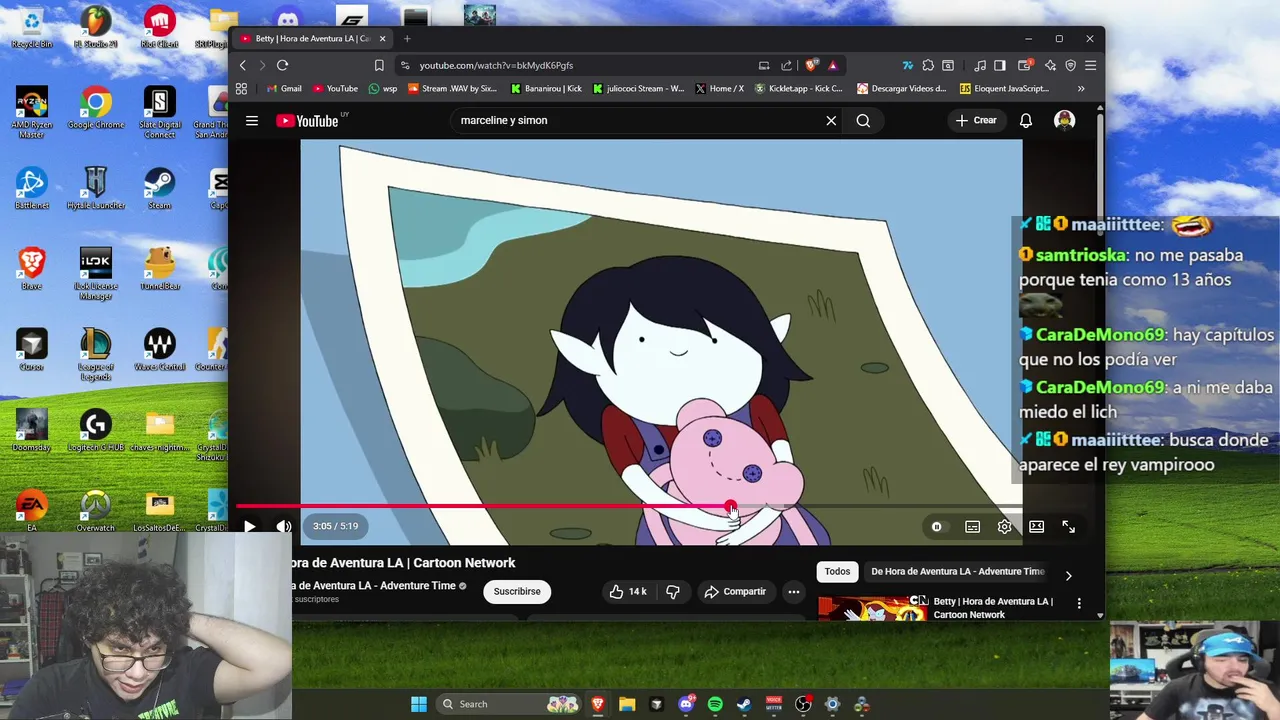Image resolution: width=1280 pixels, height=720 pixels.
Task: Open Logitech G HUB desktop shortcut
Action: point(95,430)
